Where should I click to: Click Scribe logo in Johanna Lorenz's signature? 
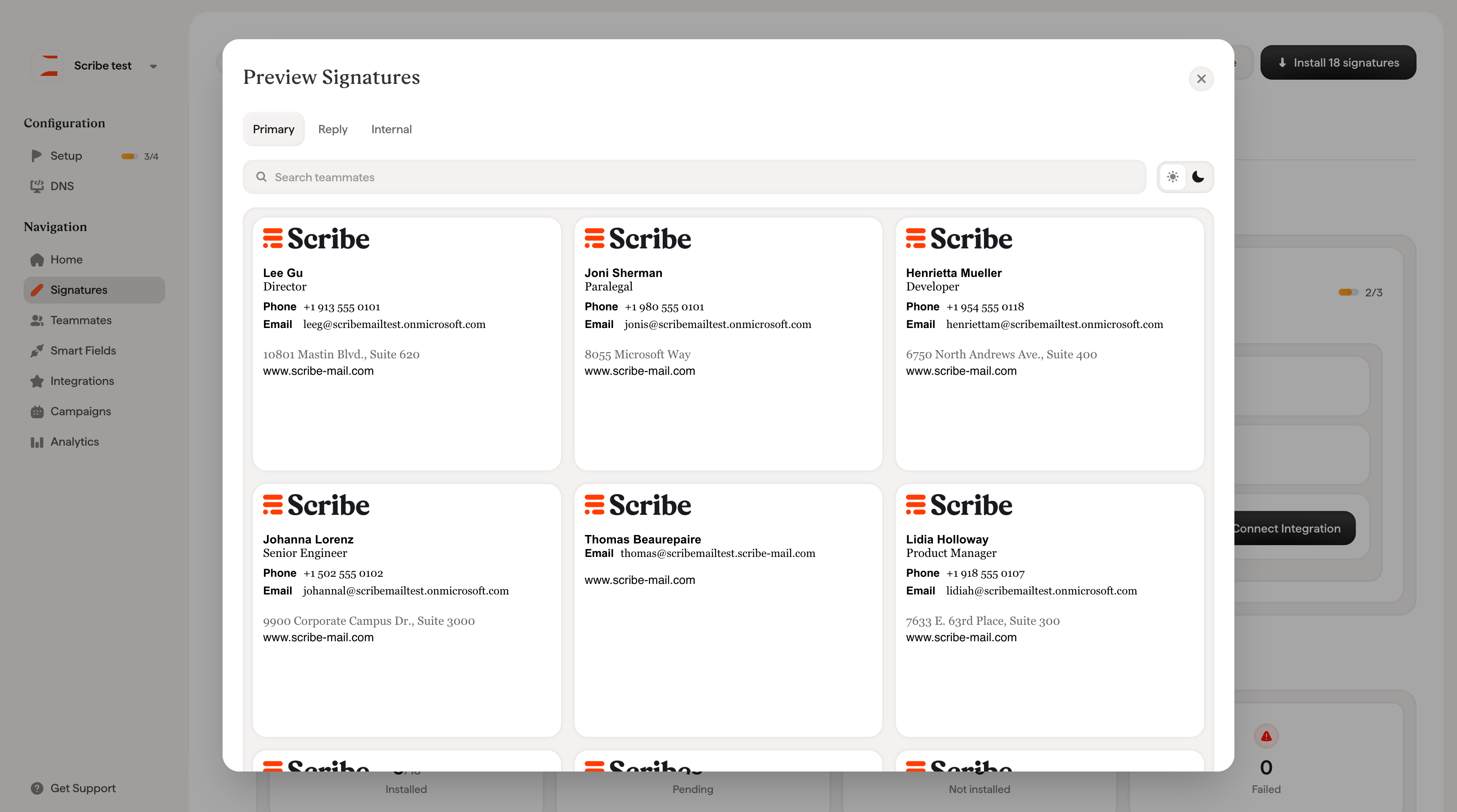(316, 504)
